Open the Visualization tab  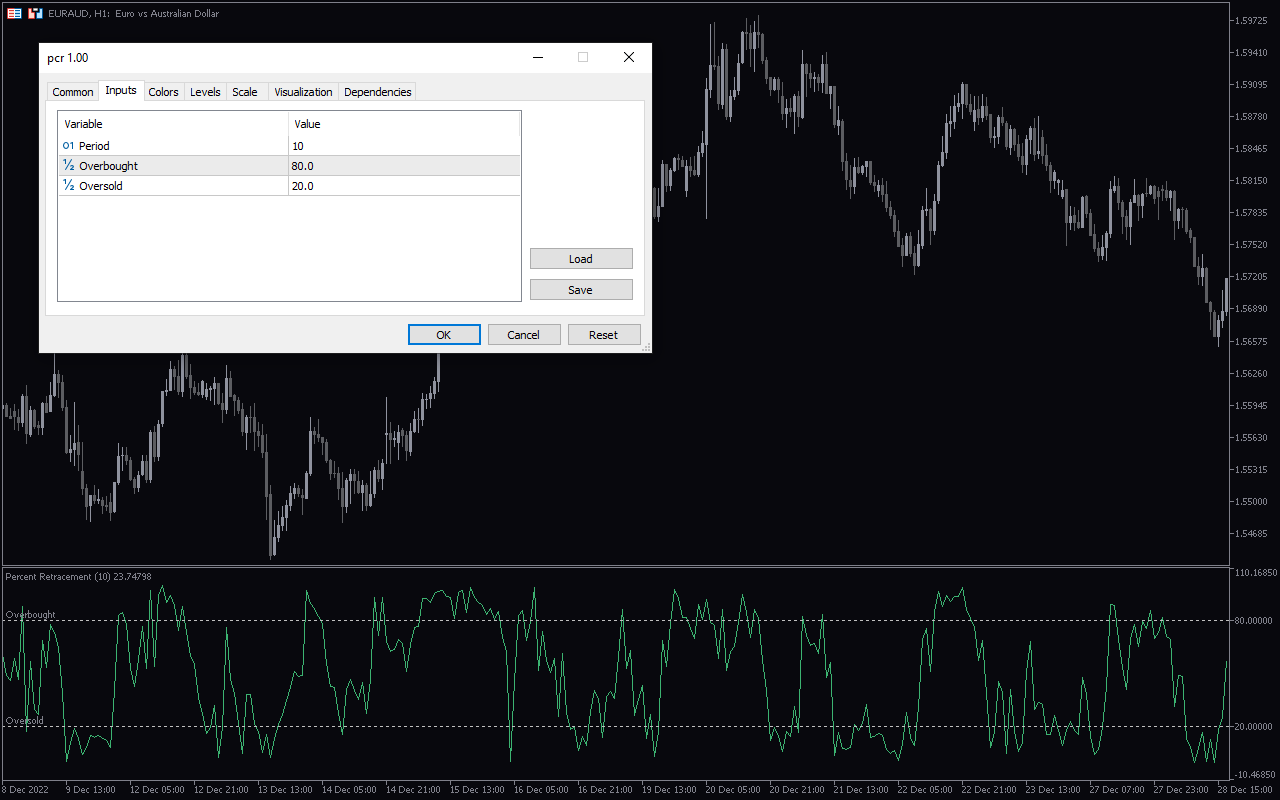tap(303, 92)
